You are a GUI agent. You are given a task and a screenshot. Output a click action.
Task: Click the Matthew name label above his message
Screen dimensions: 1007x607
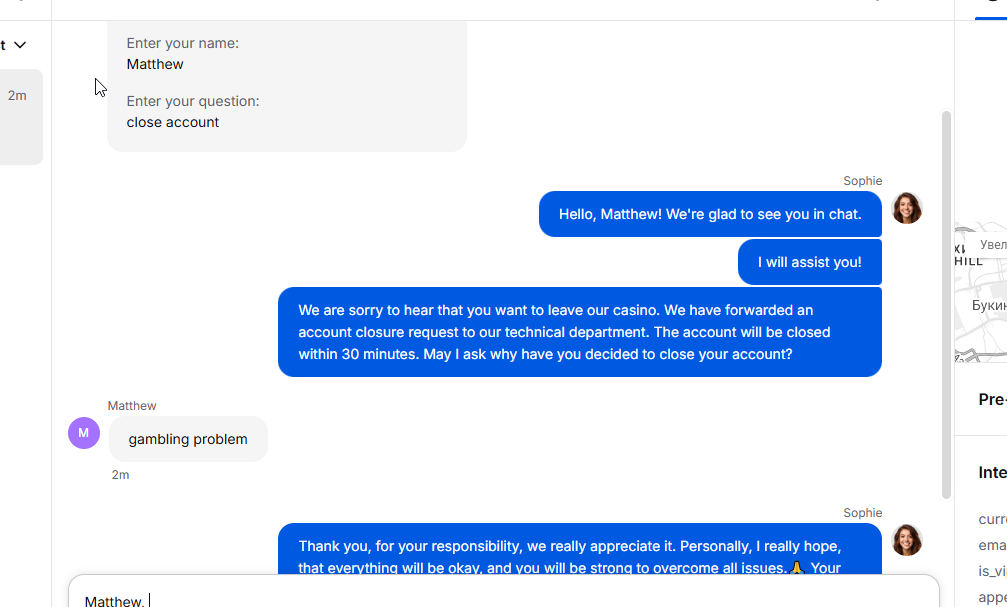[x=132, y=406]
